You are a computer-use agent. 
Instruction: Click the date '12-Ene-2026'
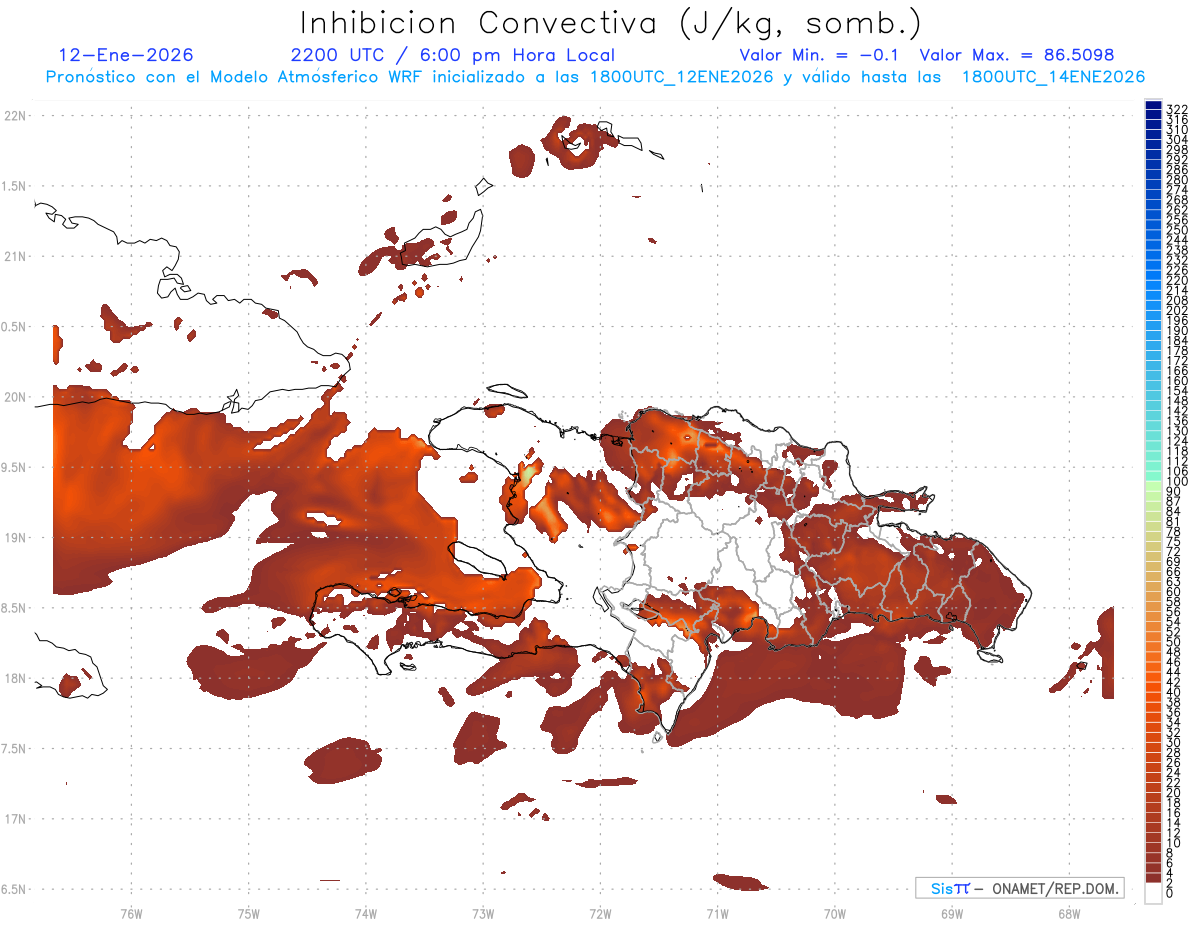126,56
